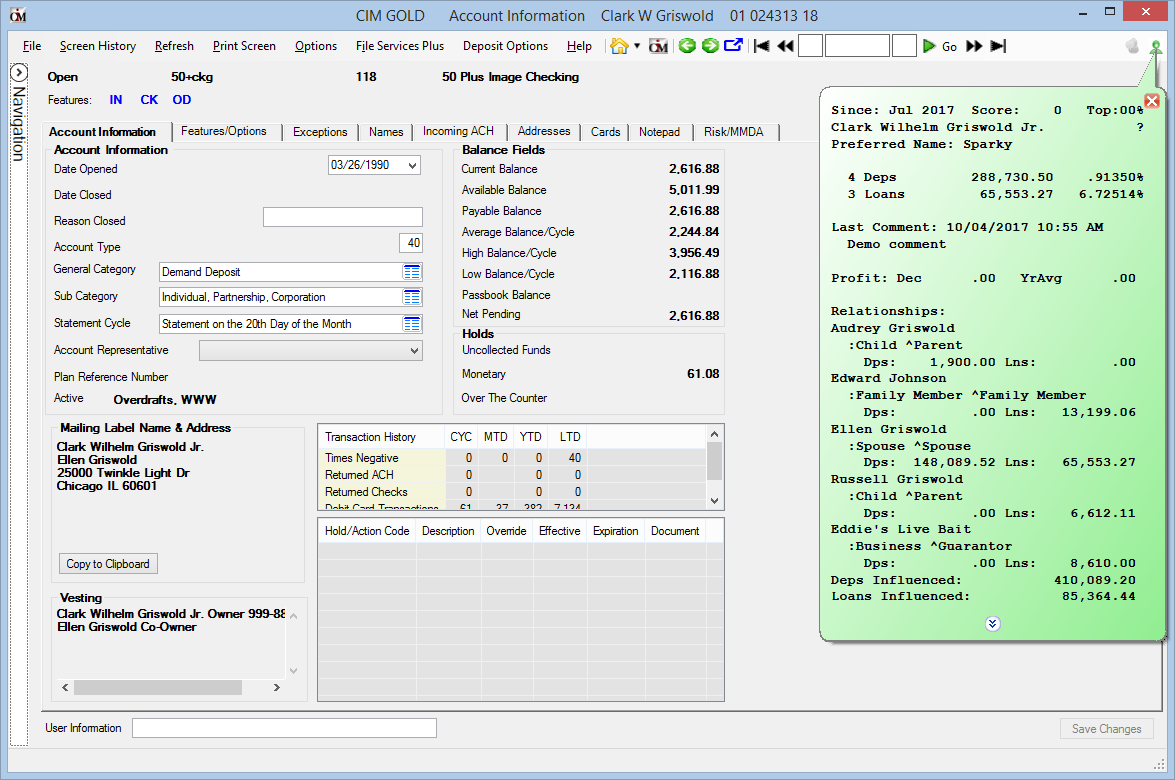Switch to the Notepad tab
The image size is (1175, 780).
tap(659, 132)
